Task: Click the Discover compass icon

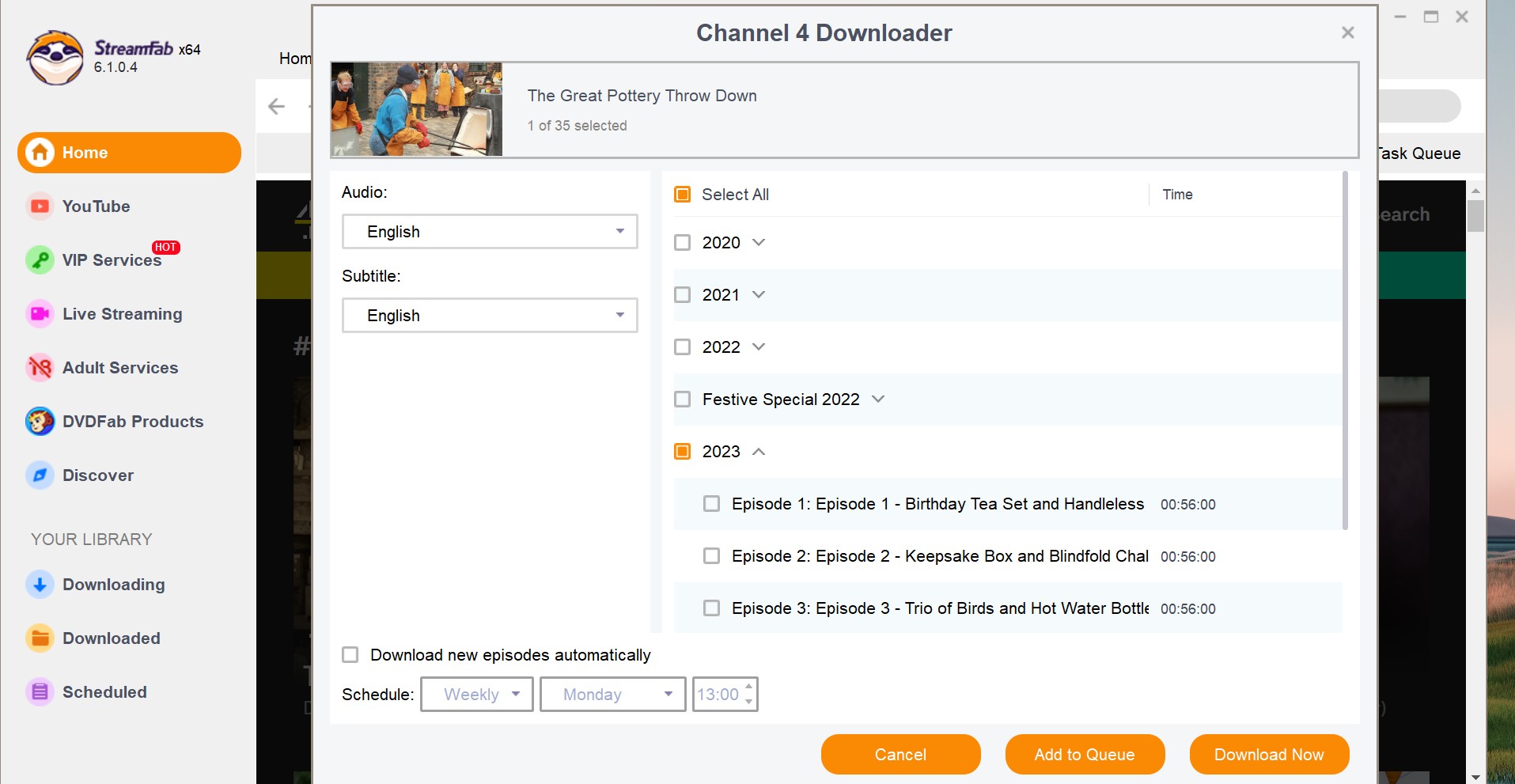Action: (x=40, y=475)
